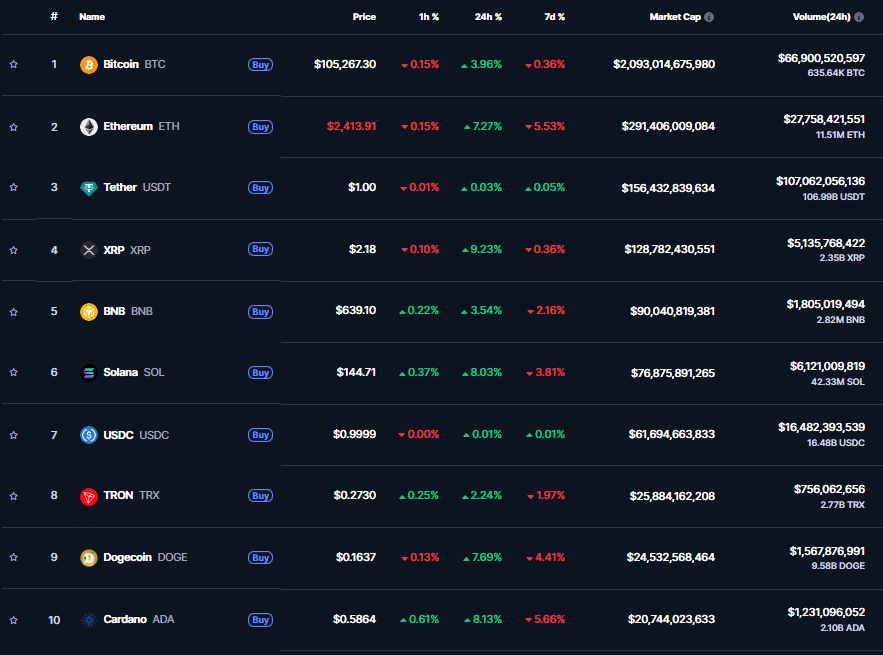883x655 pixels.
Task: Toggle the XRP watchlist star
Action: 14,249
